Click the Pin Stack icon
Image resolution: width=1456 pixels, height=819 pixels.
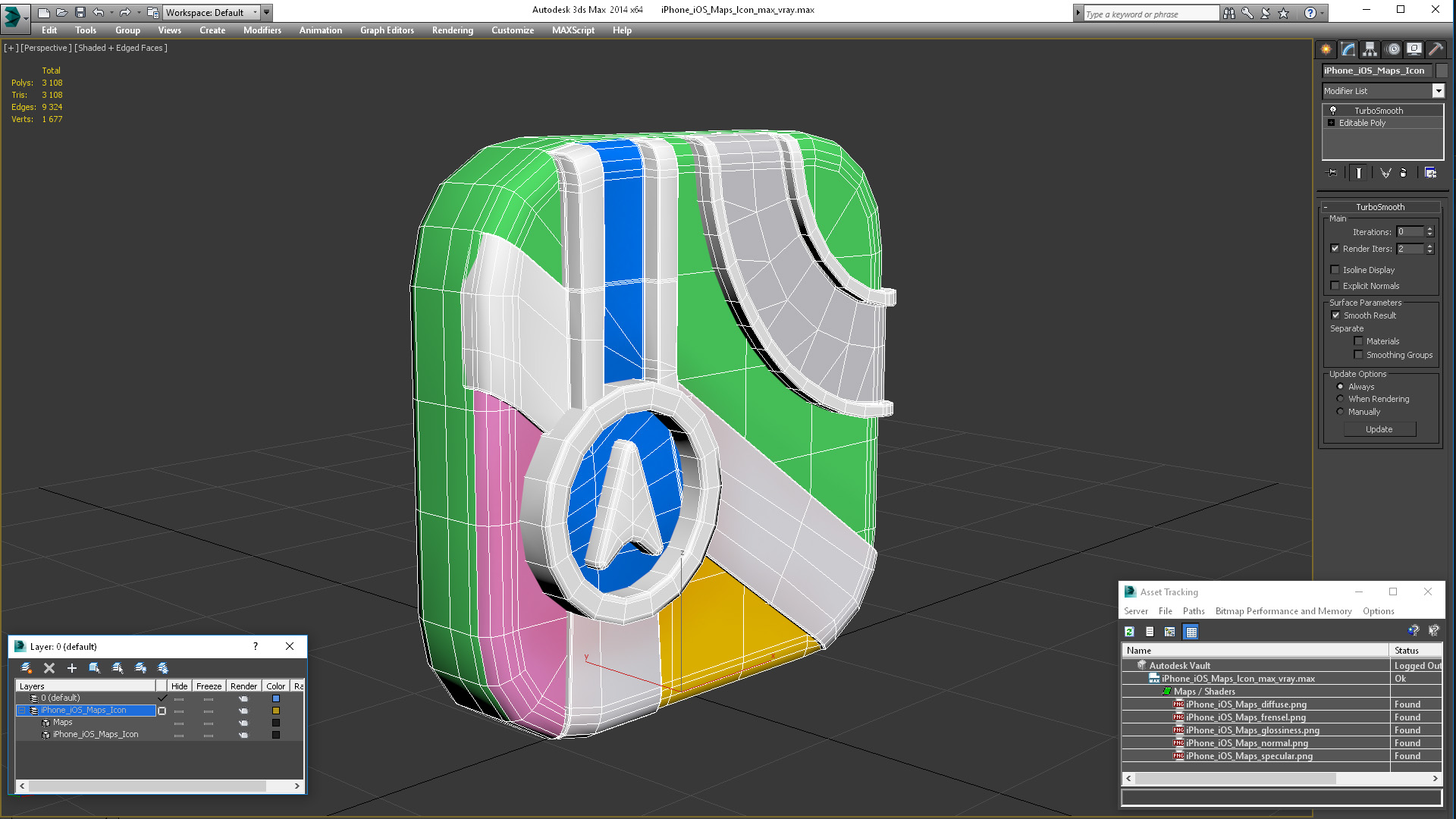tap(1332, 173)
